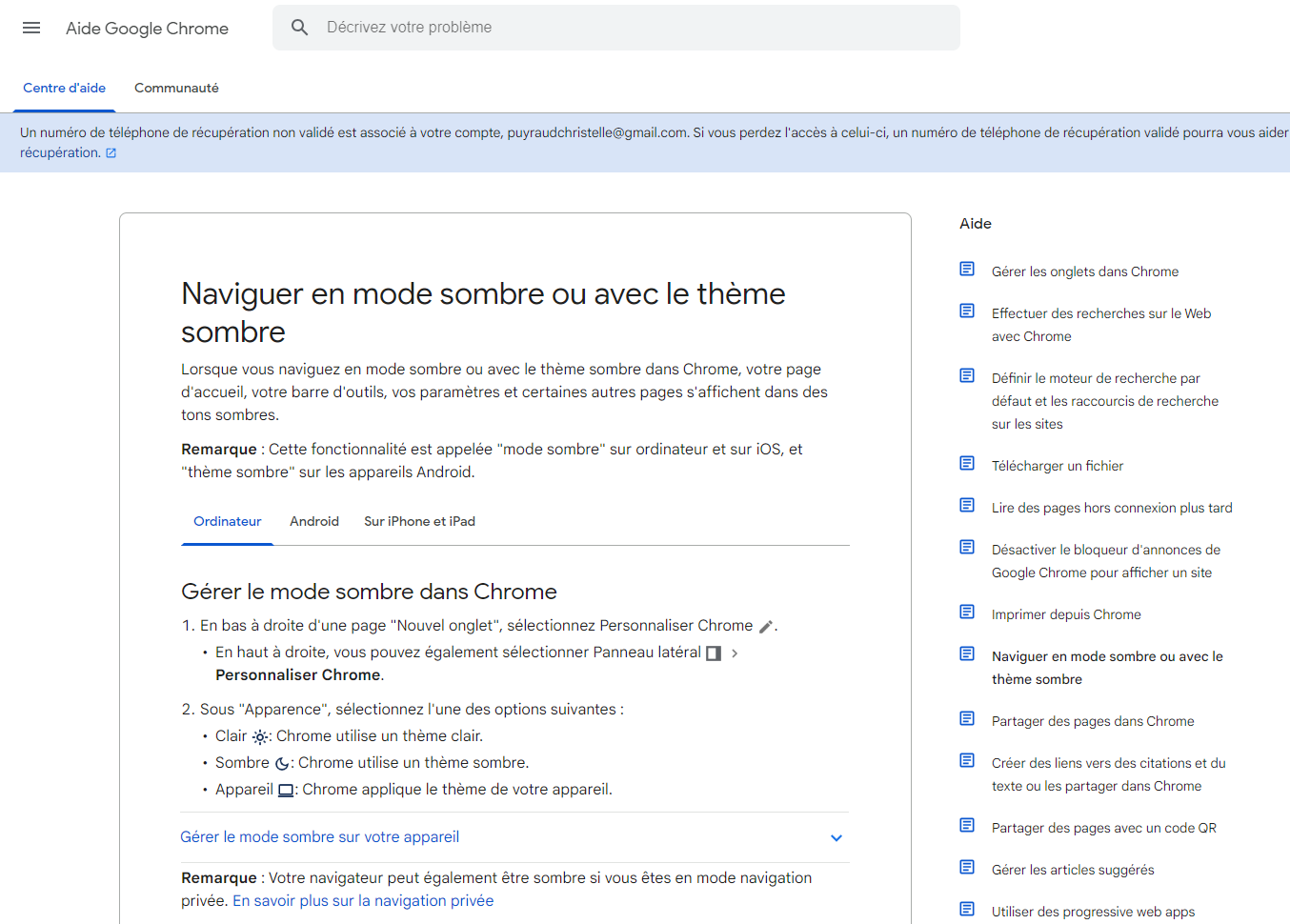This screenshot has height=924, width=1290.
Task: Open sidebar link "Naviguer en mode sombre ou avec le thème sombre"
Action: point(1107,668)
